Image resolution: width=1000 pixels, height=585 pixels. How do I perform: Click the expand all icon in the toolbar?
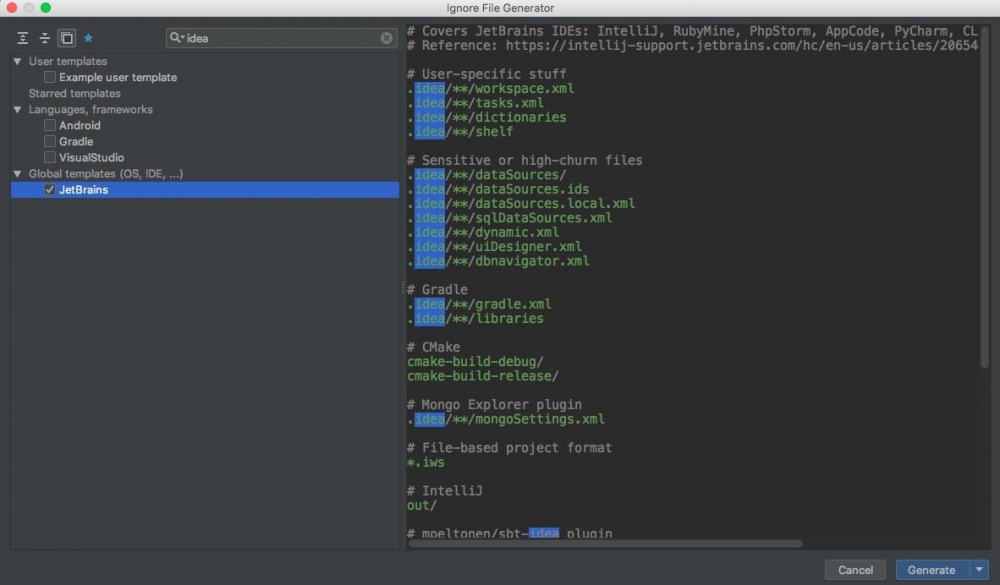pos(20,37)
